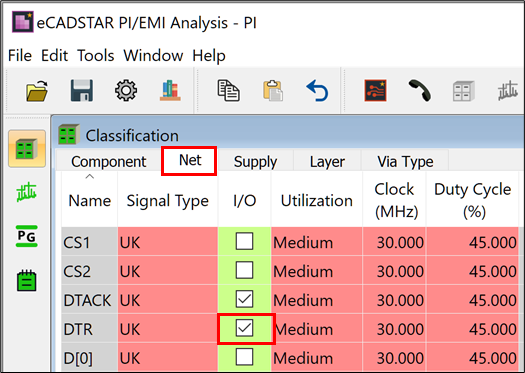Uncheck I/O checkbox for DTACK
Viewport: 525px width, 373px height.
[244, 299]
